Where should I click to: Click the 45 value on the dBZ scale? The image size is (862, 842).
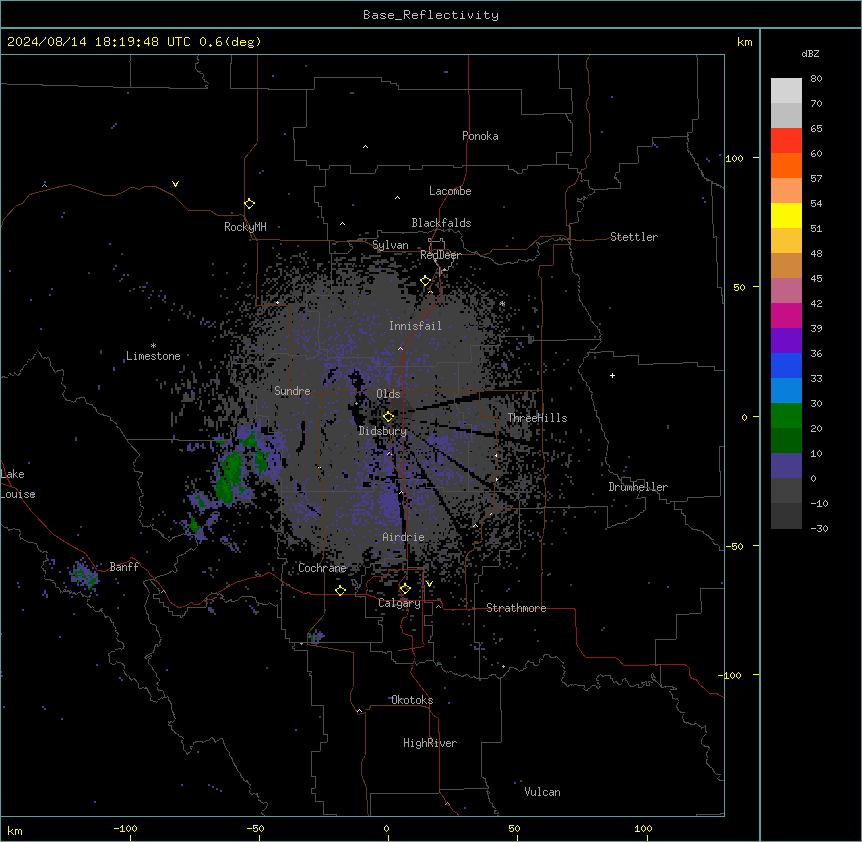click(x=816, y=279)
